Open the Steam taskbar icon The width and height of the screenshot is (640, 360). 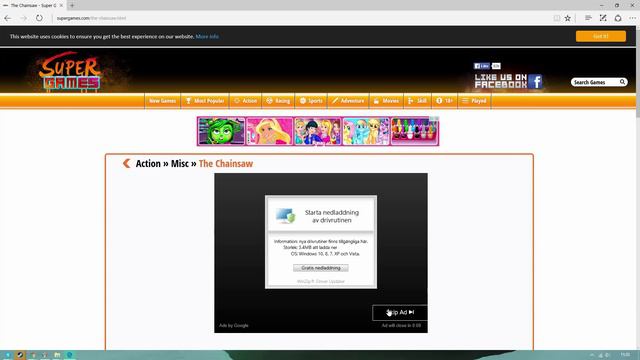point(20,355)
